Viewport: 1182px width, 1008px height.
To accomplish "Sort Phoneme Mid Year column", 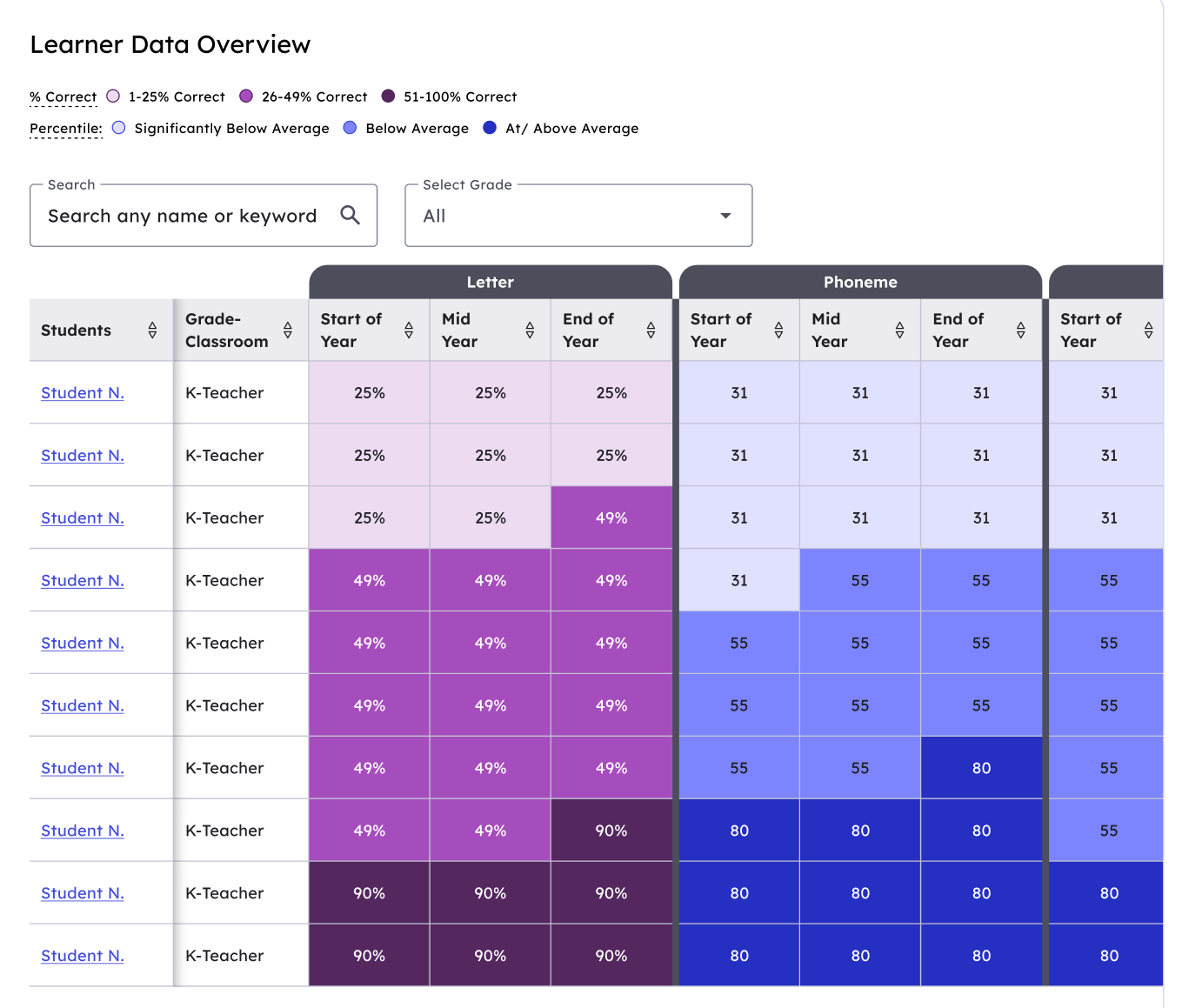I will click(899, 330).
